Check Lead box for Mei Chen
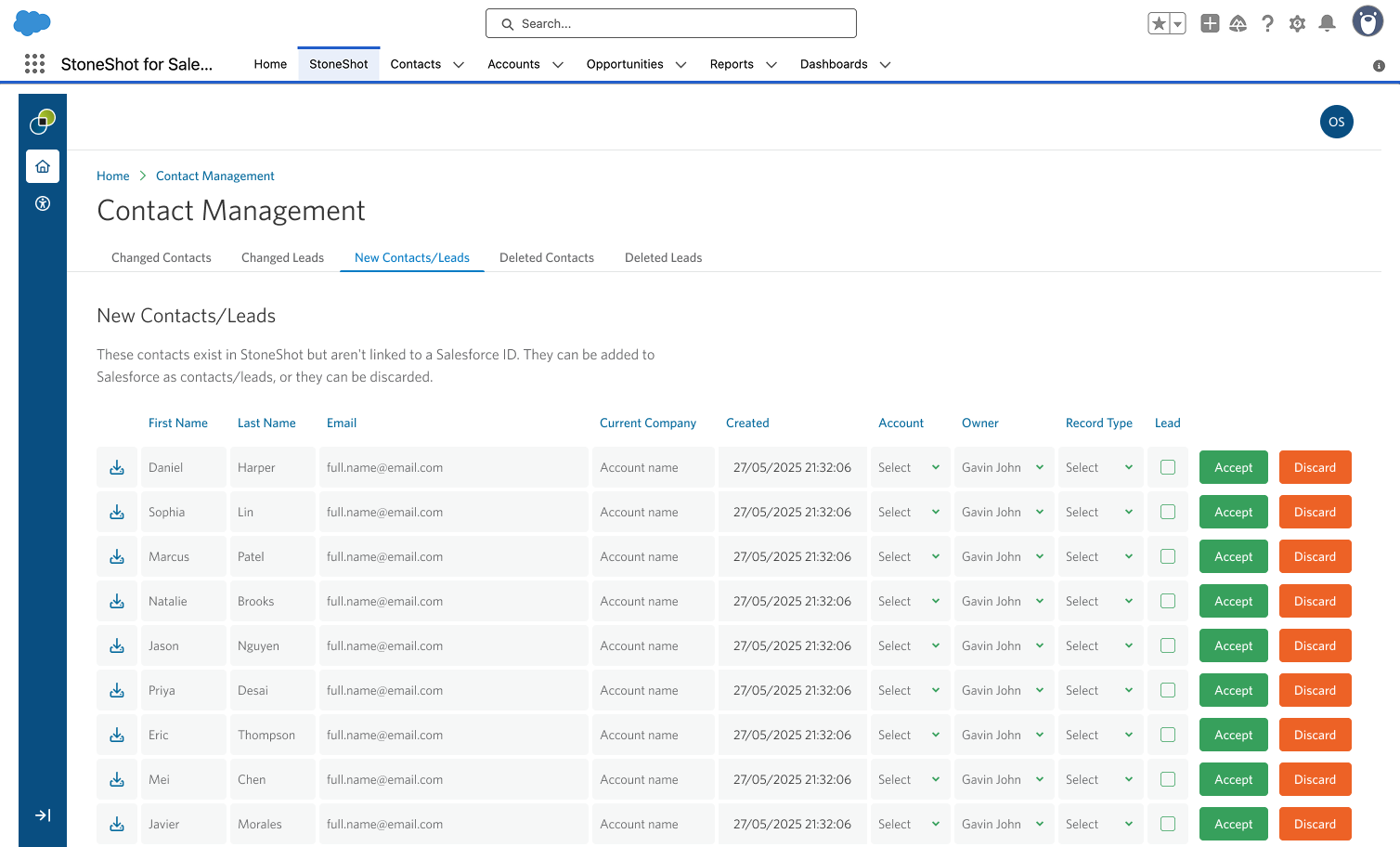The image size is (1400, 847). tap(1168, 779)
